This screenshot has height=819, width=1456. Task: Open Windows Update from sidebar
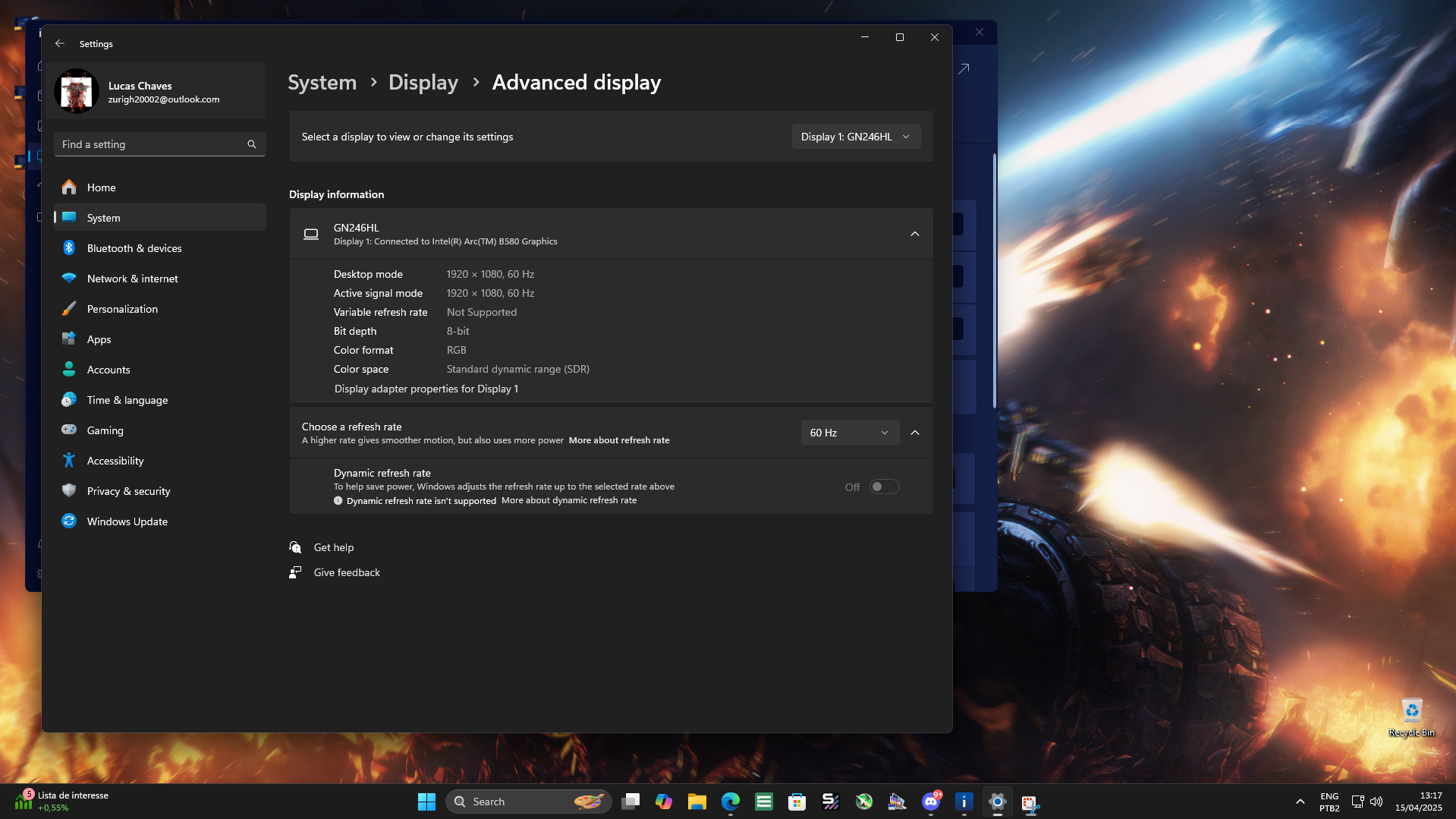click(x=127, y=521)
